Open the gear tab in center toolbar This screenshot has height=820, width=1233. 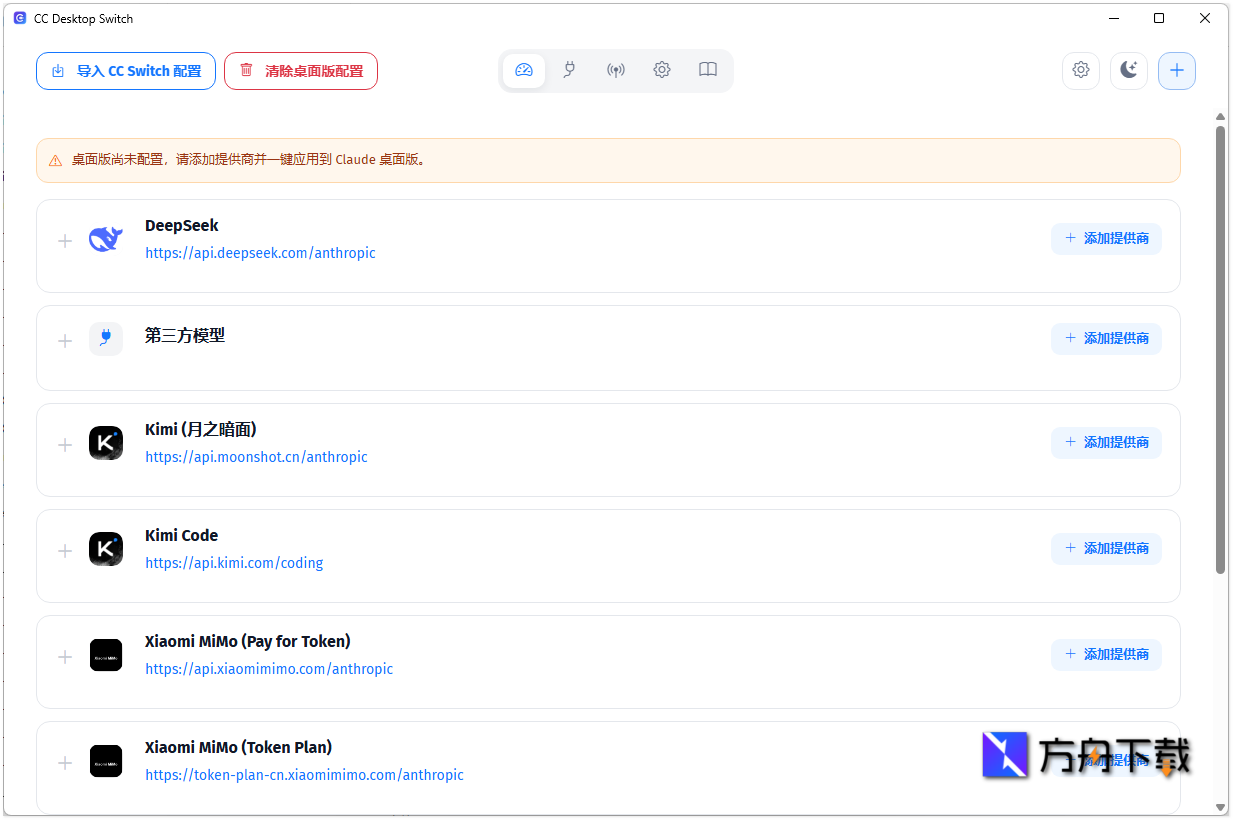coord(662,70)
